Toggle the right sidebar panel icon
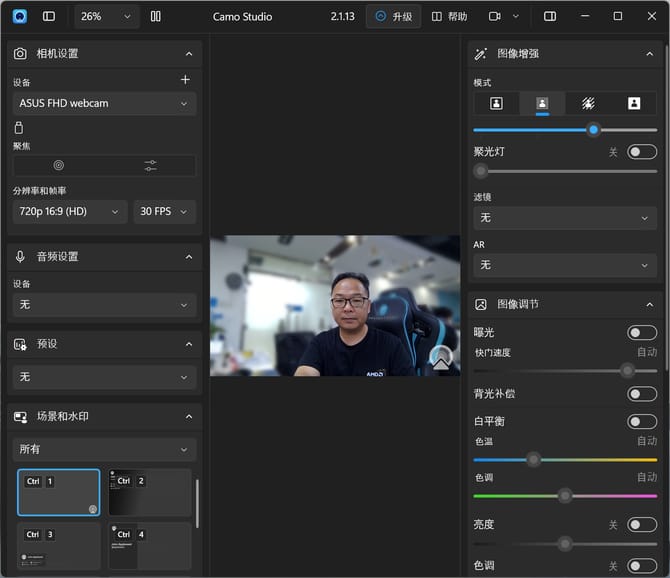Viewport: 670px width, 578px height. 550,16
